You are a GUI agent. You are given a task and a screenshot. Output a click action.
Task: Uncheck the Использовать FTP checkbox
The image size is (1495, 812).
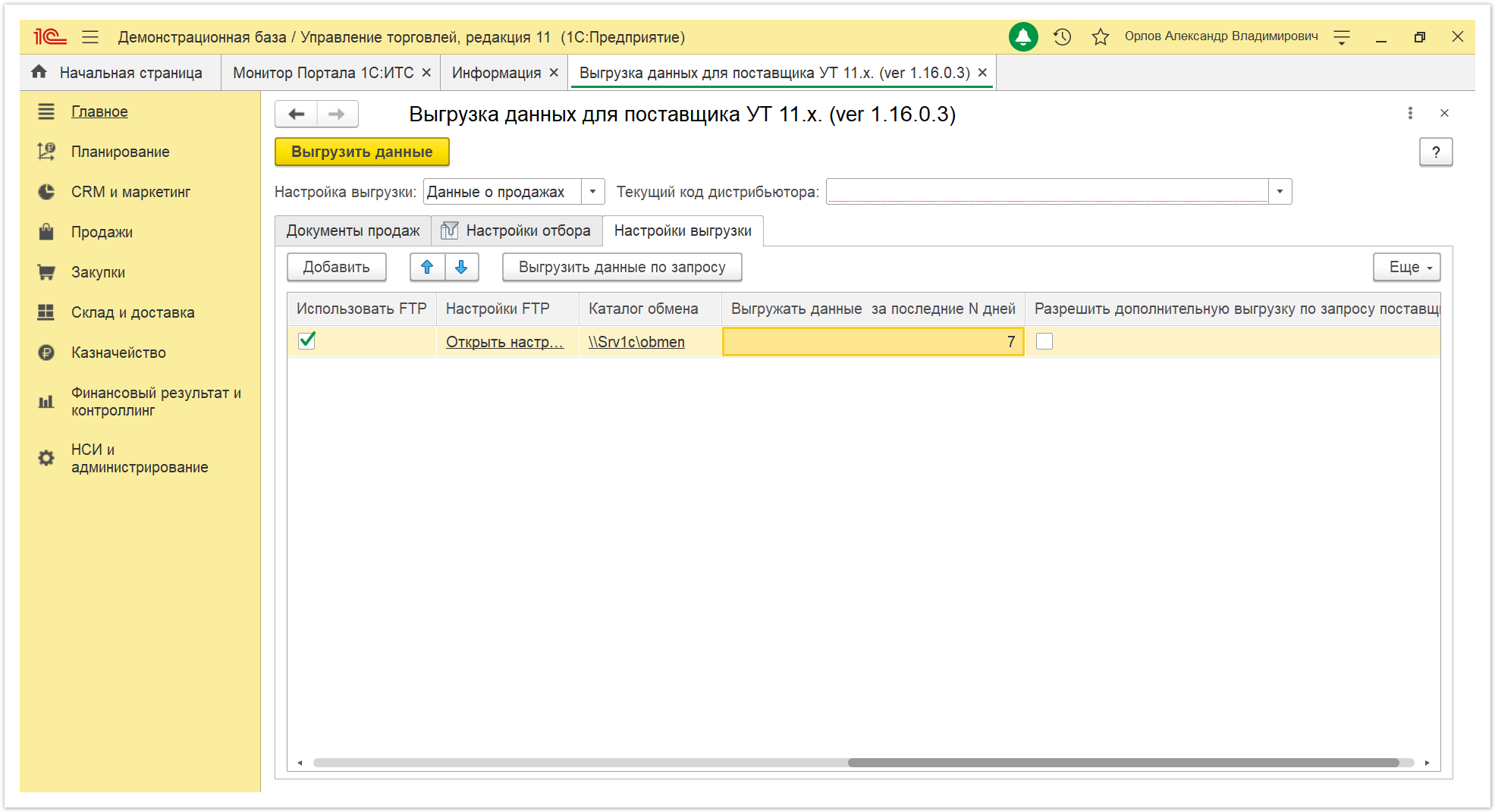click(x=306, y=341)
